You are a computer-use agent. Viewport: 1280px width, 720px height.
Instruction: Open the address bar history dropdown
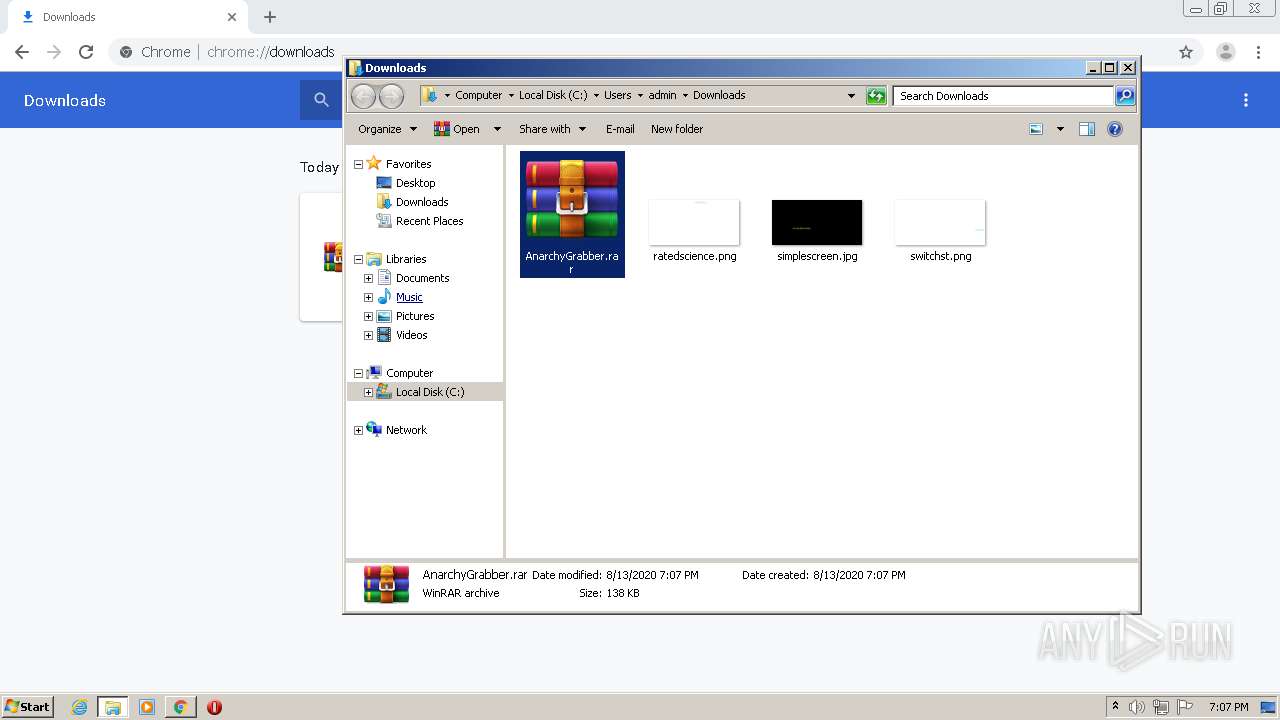[851, 96]
